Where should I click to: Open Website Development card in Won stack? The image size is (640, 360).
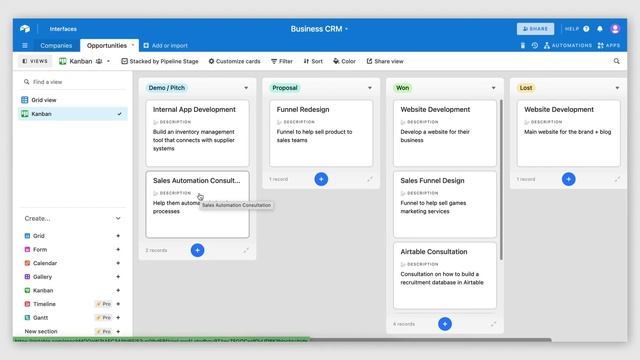click(x=444, y=133)
